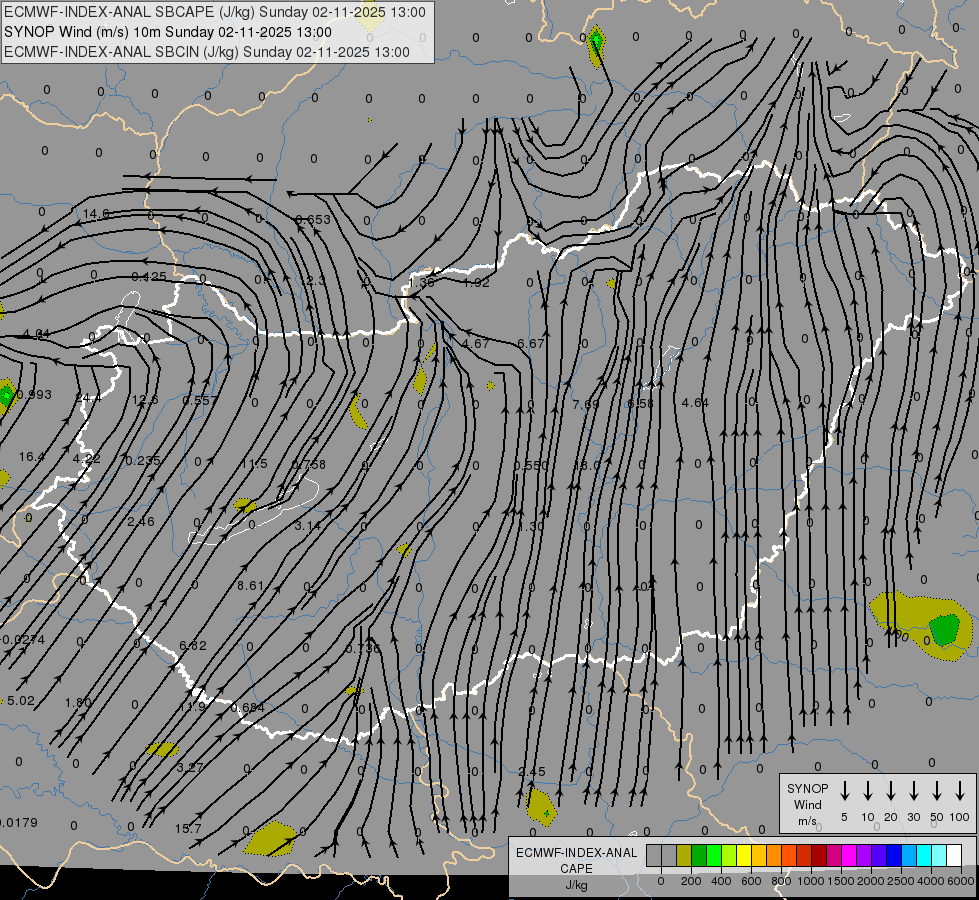979x900 pixels.
Task: Click the 2.46 value on the map
Action: (140, 521)
